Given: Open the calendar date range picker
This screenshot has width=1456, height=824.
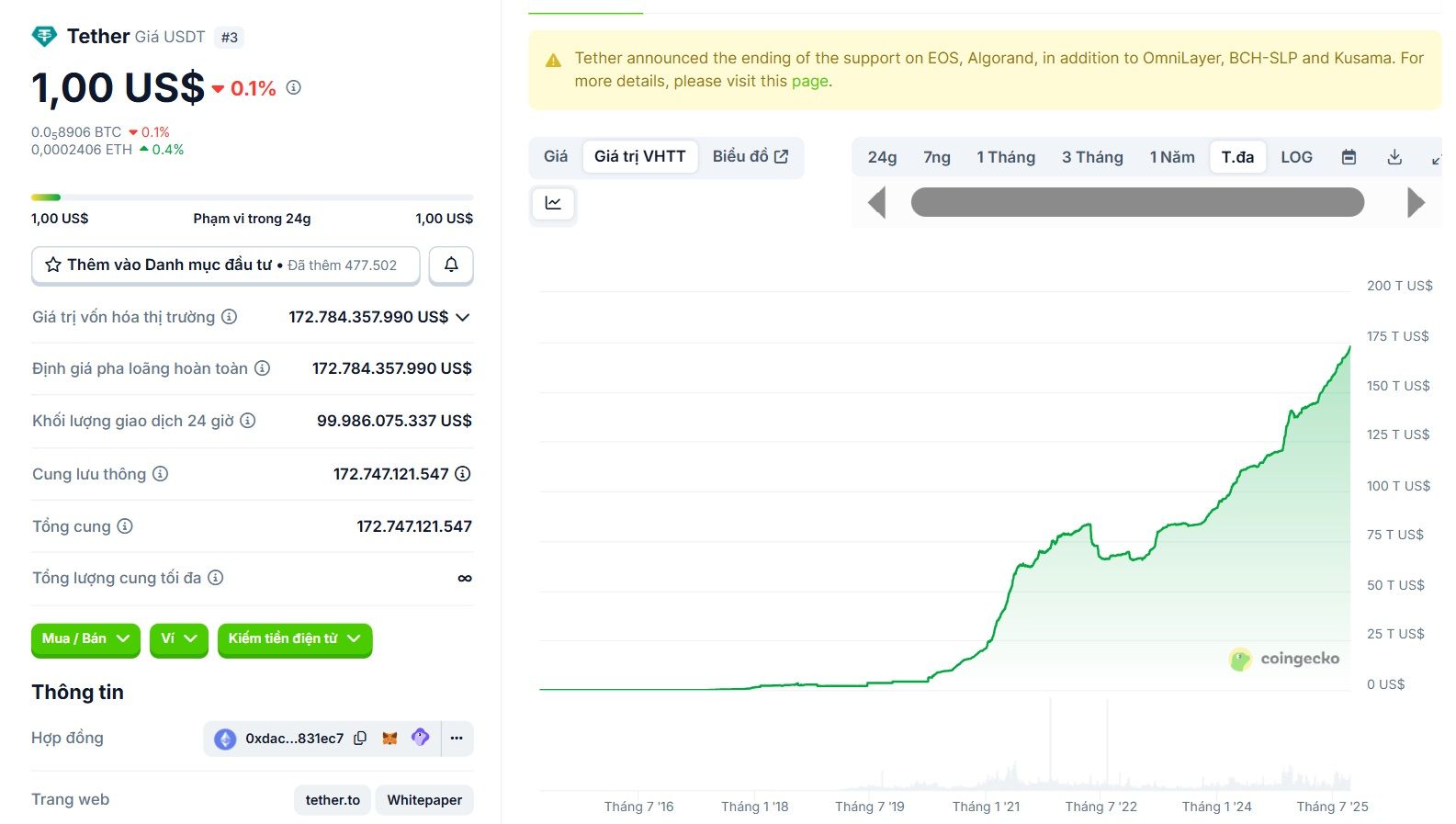Looking at the screenshot, I should (1349, 157).
